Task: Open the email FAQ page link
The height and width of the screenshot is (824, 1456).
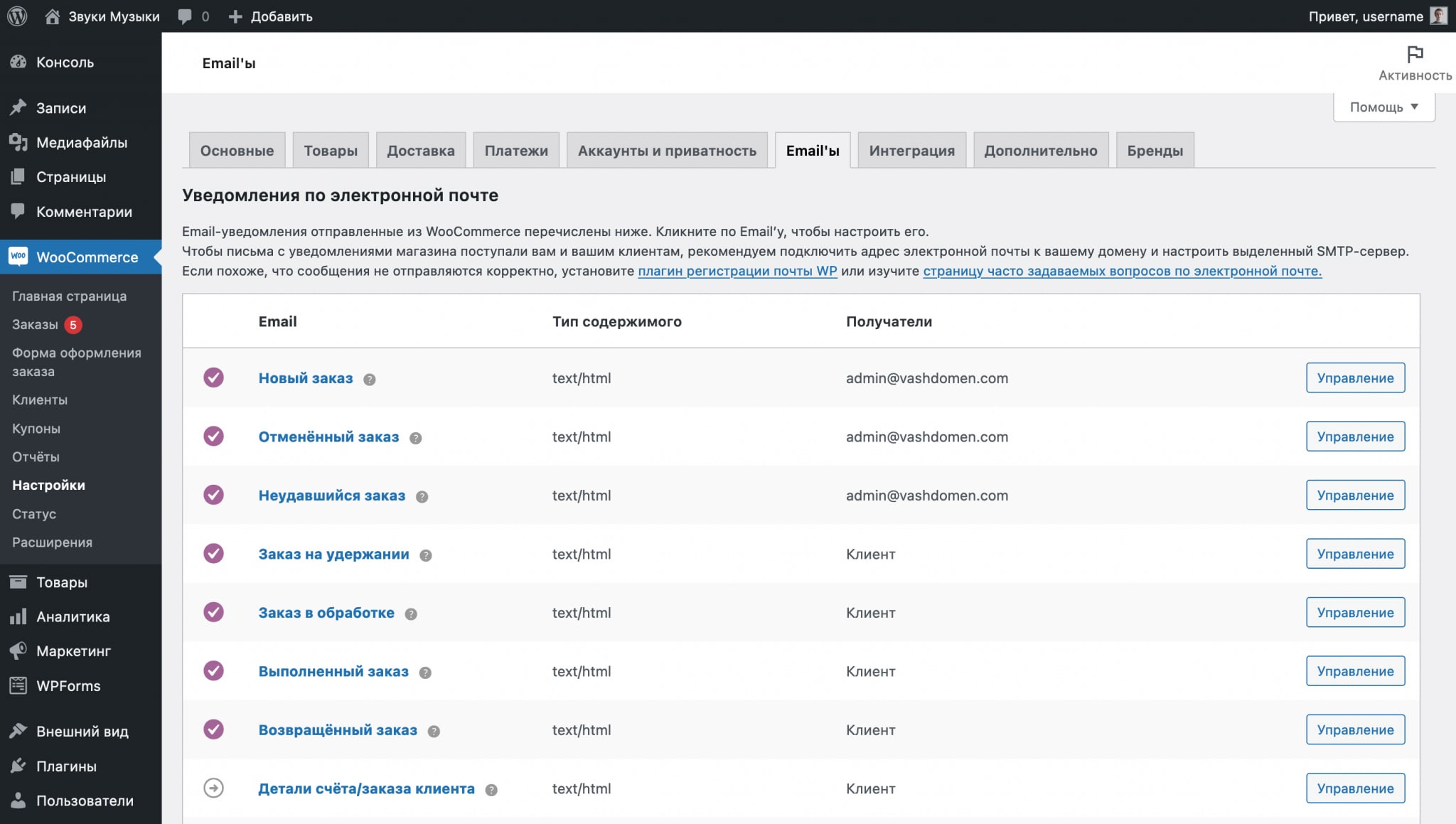Action: tap(1122, 271)
